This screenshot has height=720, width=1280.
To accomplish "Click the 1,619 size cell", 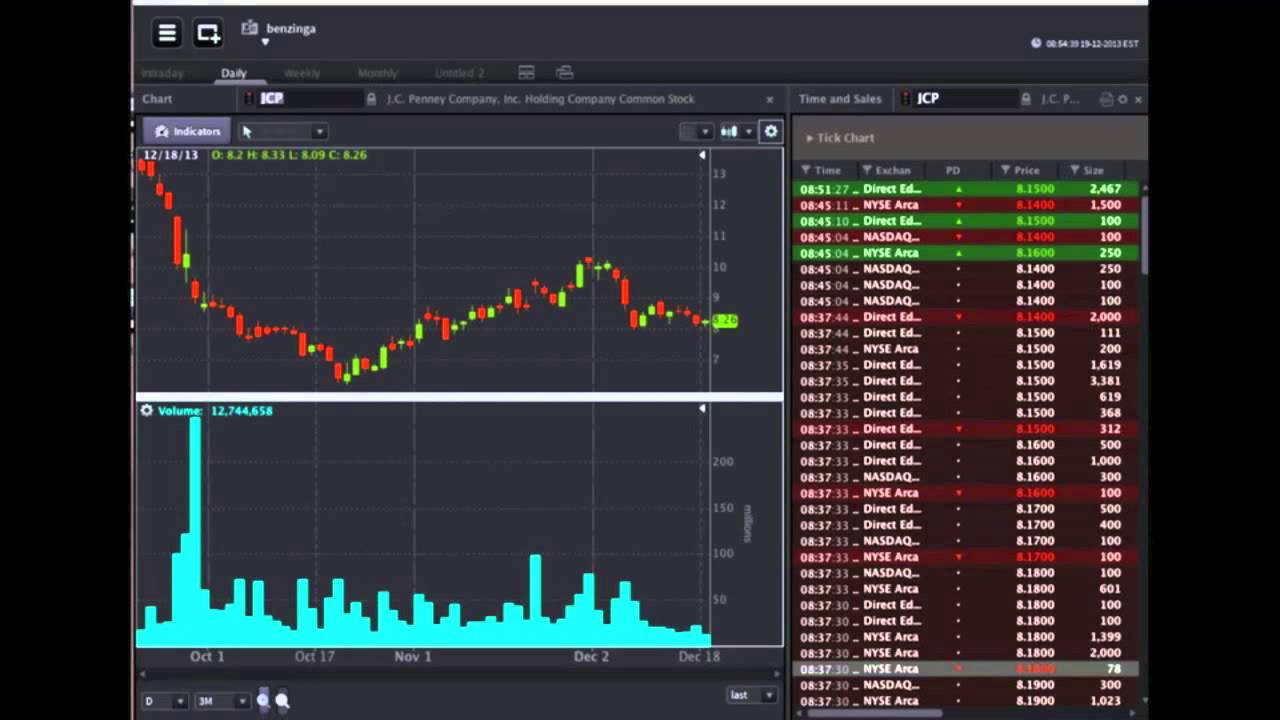I will [1105, 365].
